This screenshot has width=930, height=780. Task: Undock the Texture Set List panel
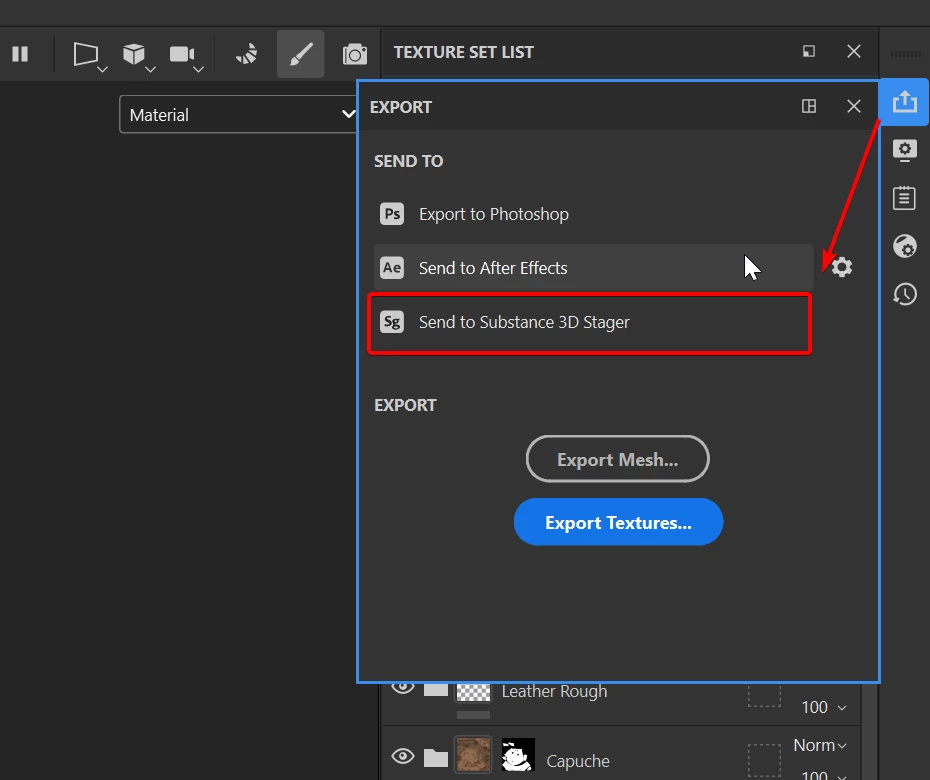[808, 52]
